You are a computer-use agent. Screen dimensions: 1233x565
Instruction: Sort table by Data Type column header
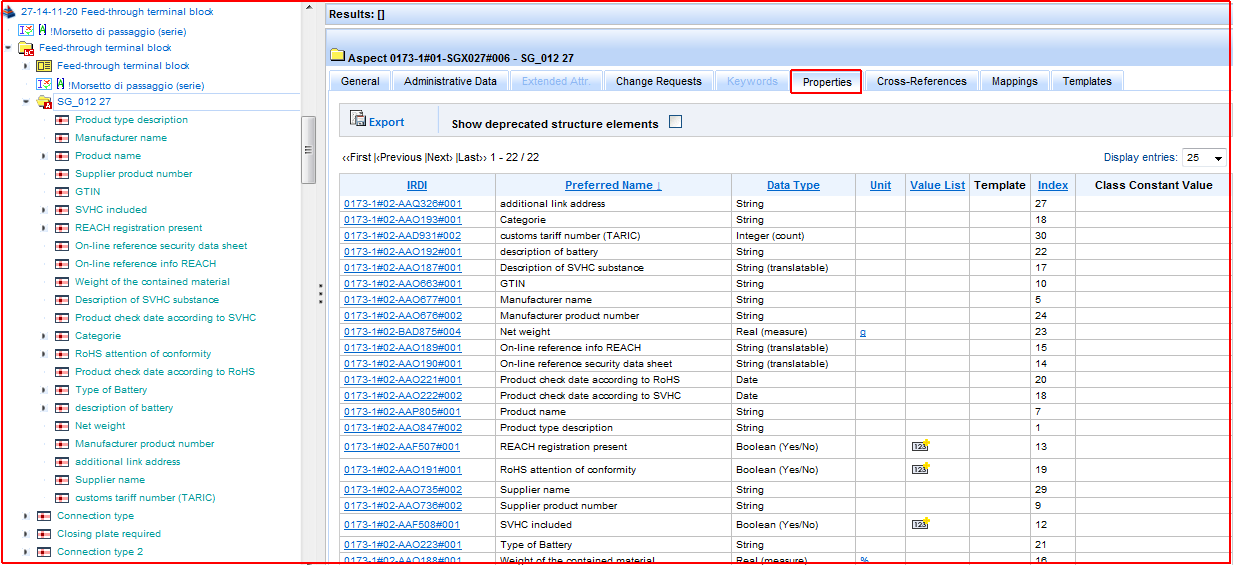click(793, 185)
